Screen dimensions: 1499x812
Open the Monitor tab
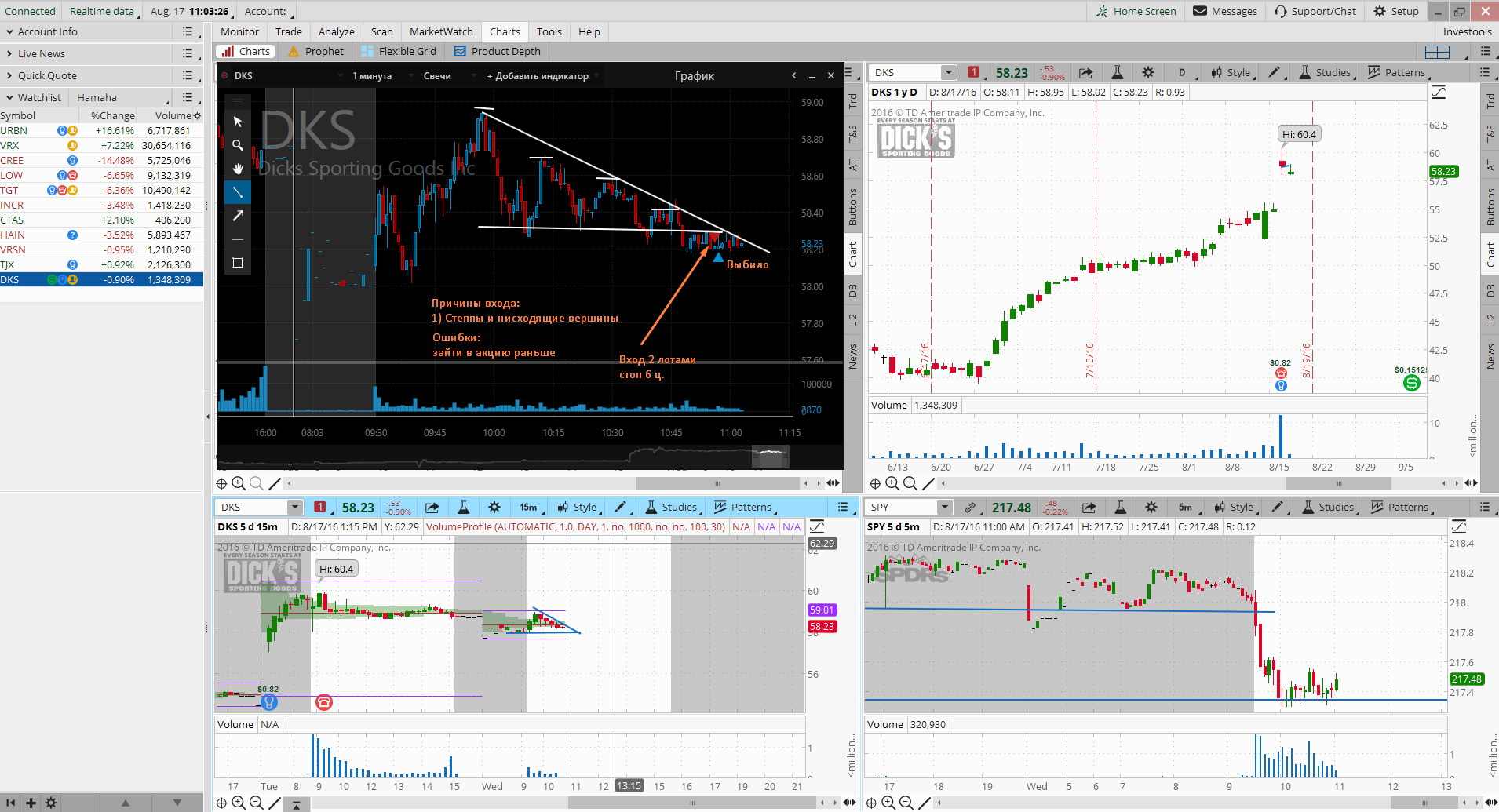[x=239, y=31]
